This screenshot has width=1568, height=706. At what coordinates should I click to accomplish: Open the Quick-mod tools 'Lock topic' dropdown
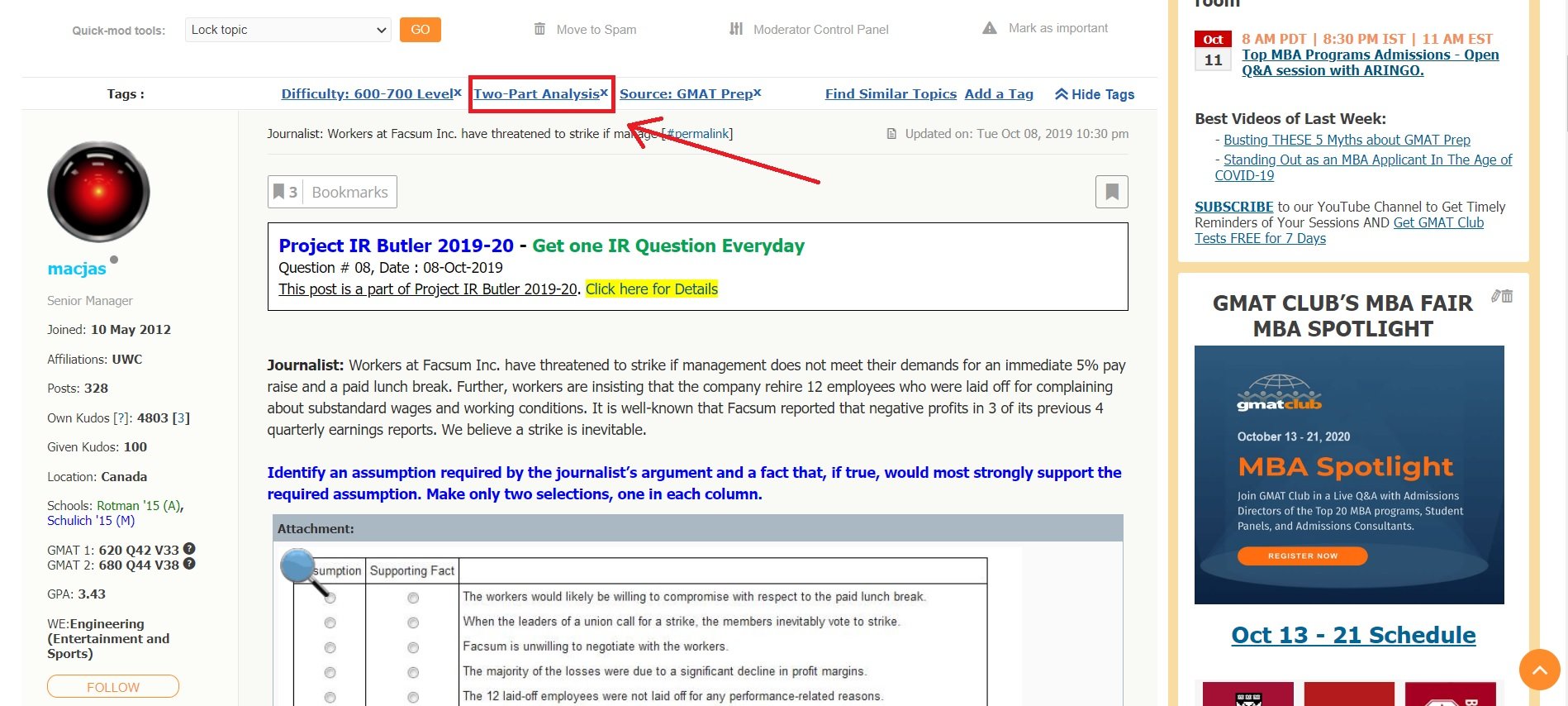pyautogui.click(x=287, y=30)
